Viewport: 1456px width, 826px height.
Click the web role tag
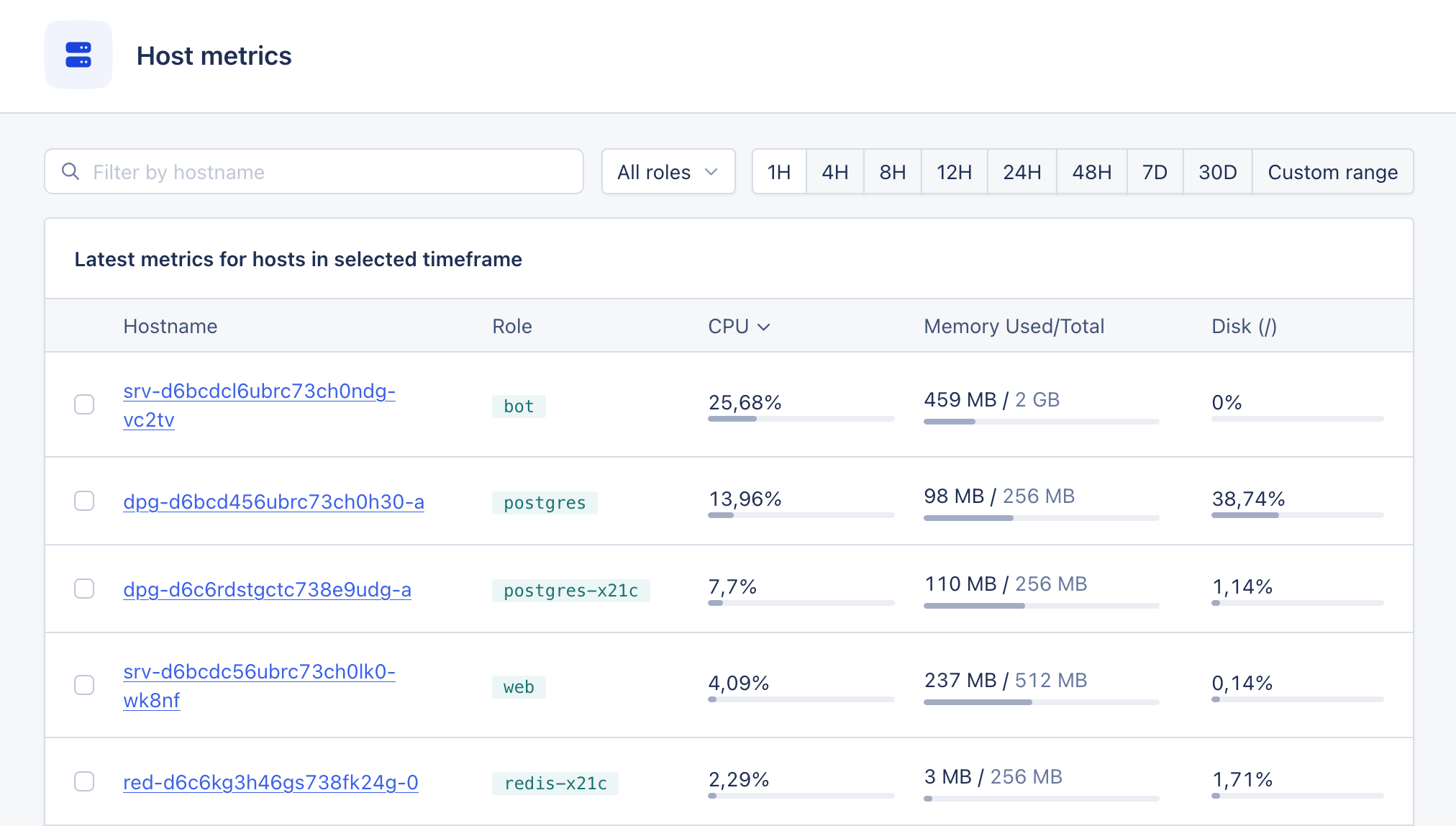point(519,686)
